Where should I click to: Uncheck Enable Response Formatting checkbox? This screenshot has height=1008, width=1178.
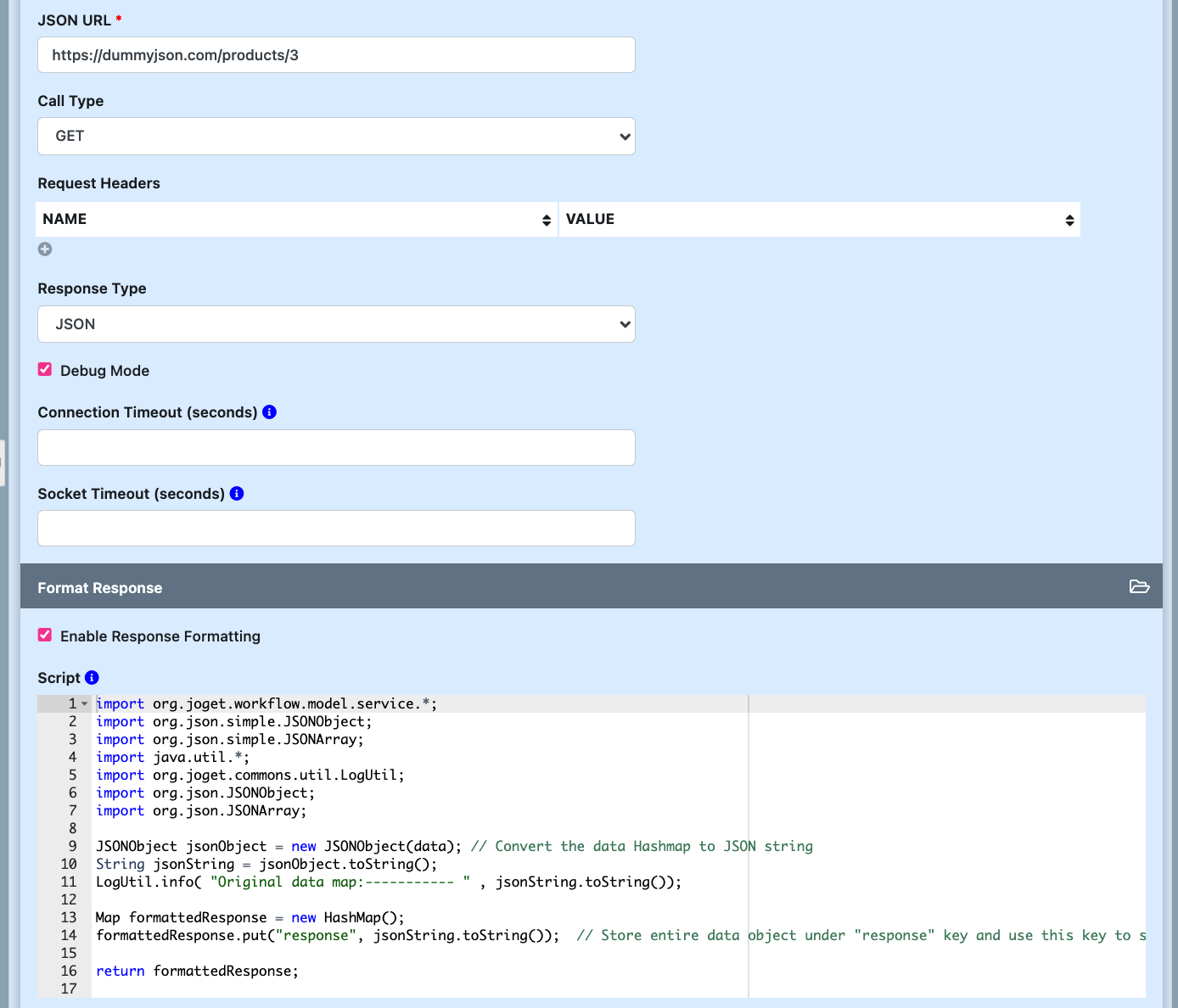tap(45, 636)
